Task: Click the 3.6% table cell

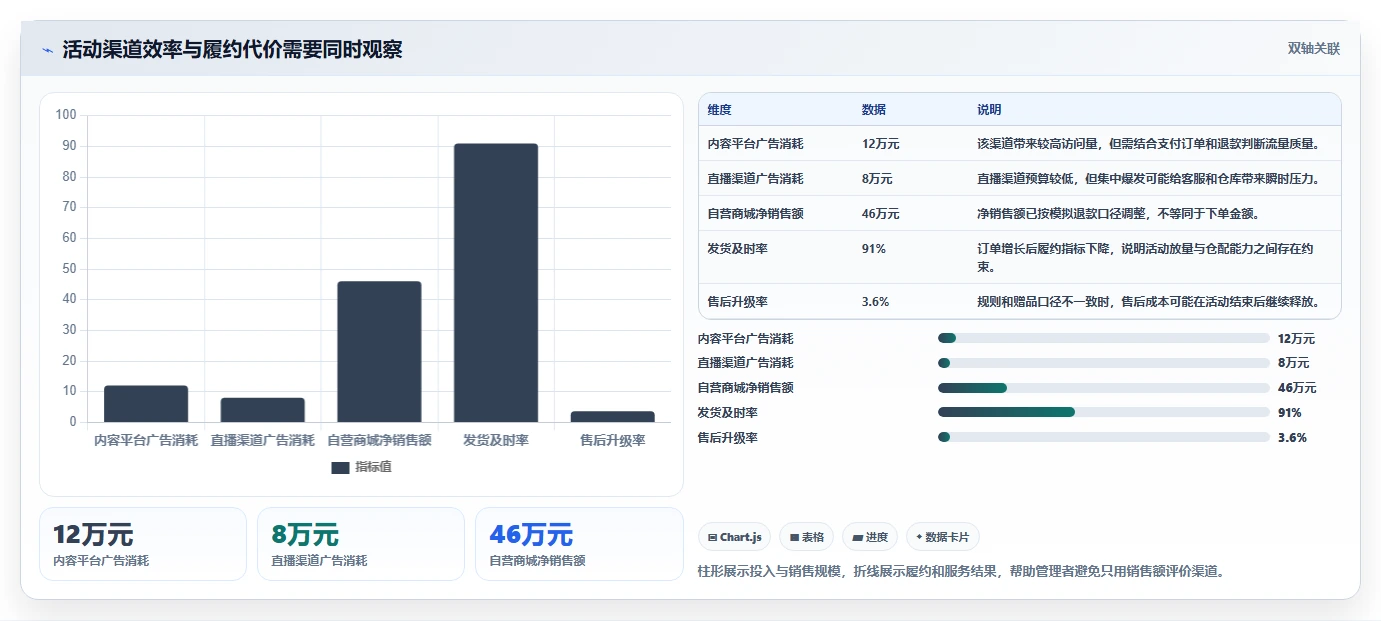Action: pyautogui.click(x=875, y=301)
